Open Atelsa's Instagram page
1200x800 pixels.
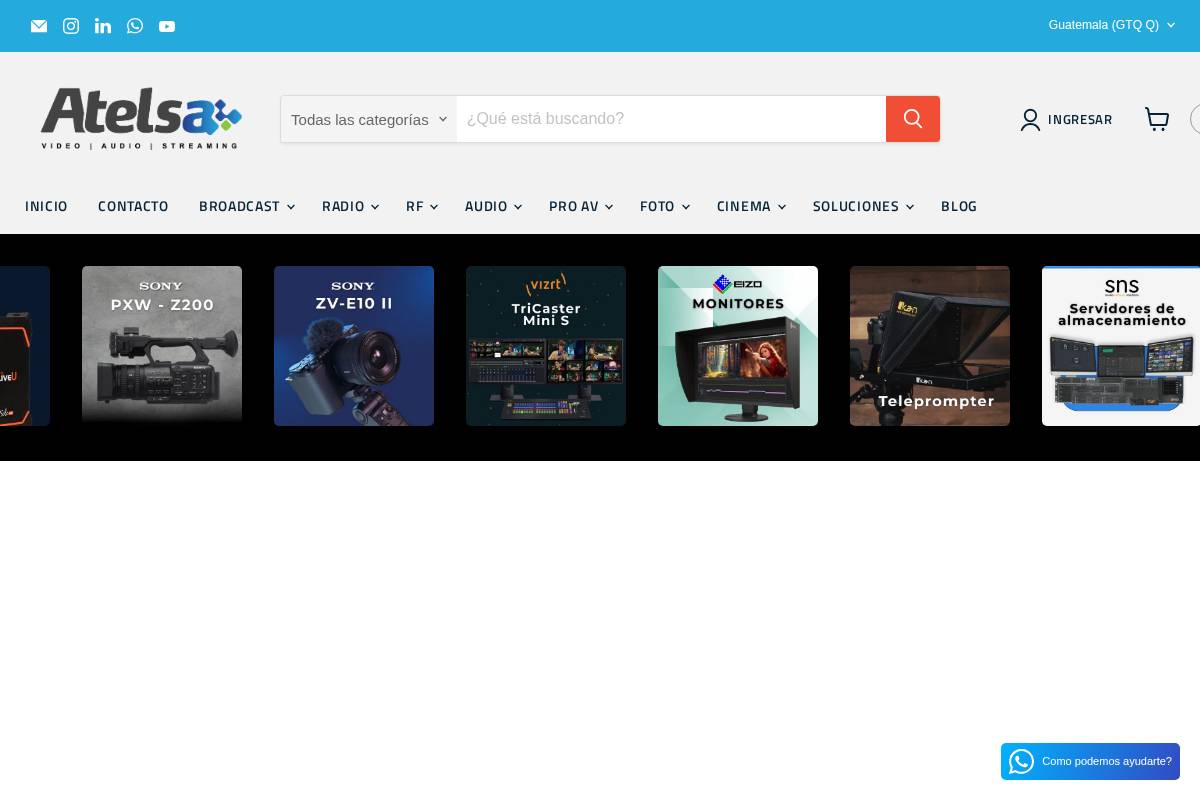tap(71, 26)
